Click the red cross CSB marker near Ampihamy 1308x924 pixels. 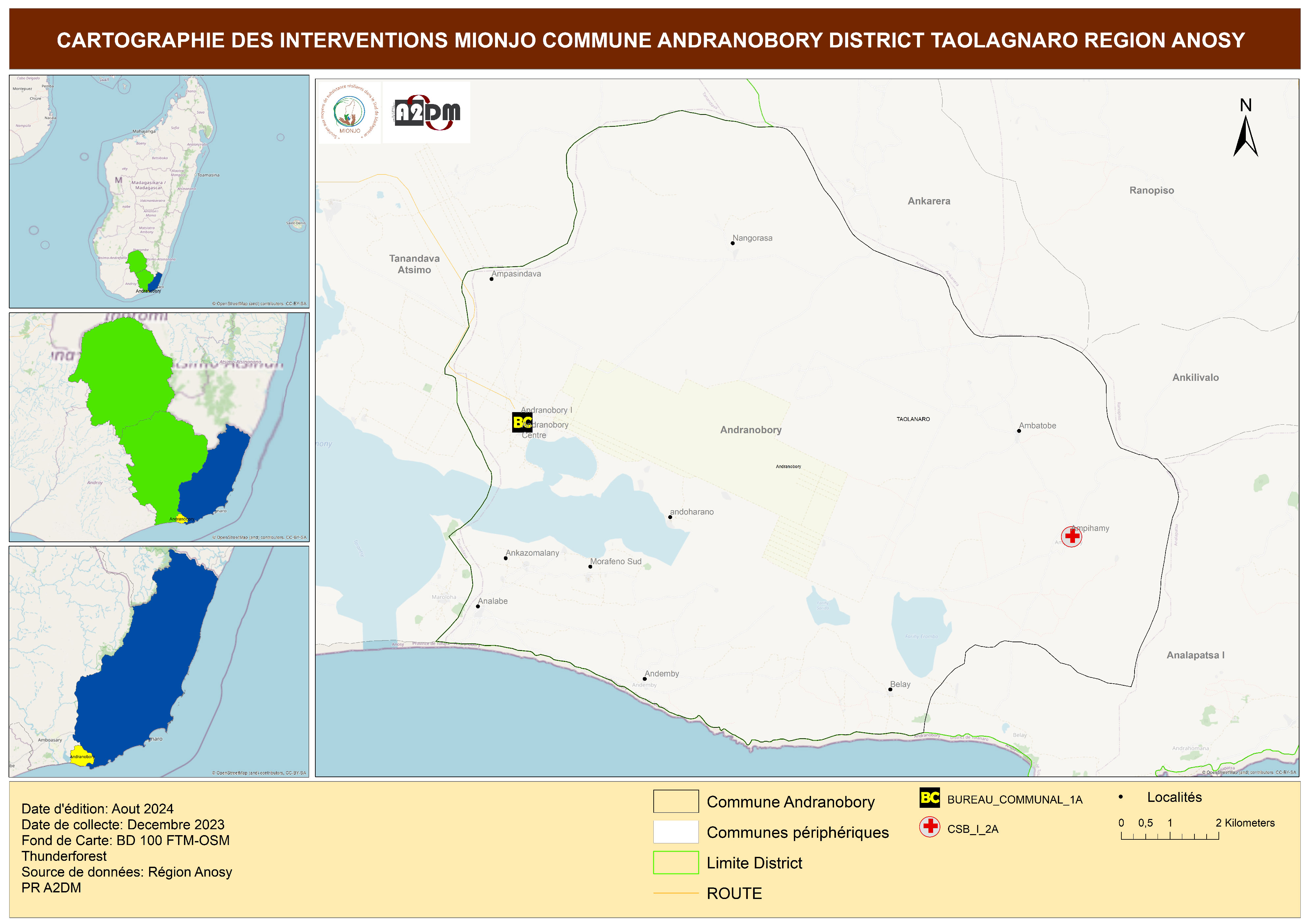[x=1072, y=537]
